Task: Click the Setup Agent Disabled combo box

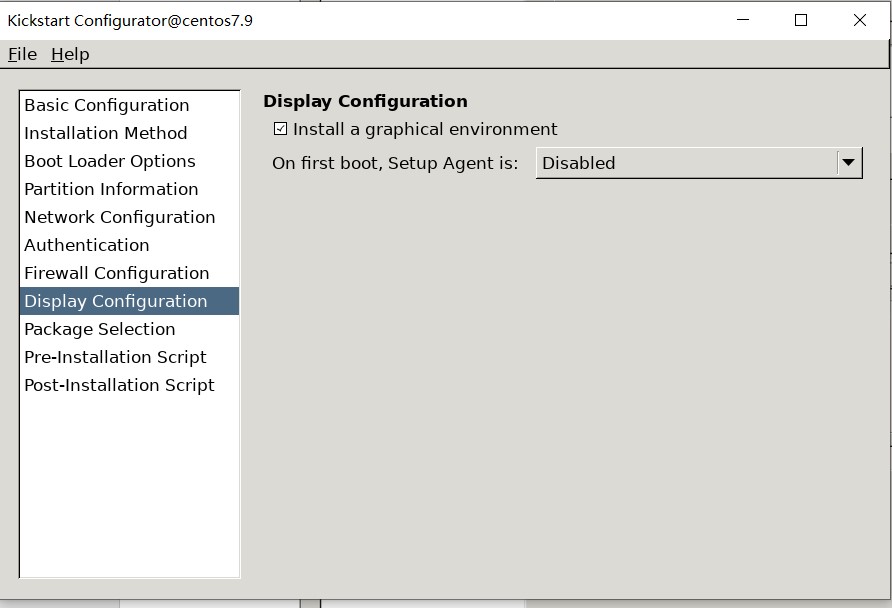Action: [x=686, y=163]
